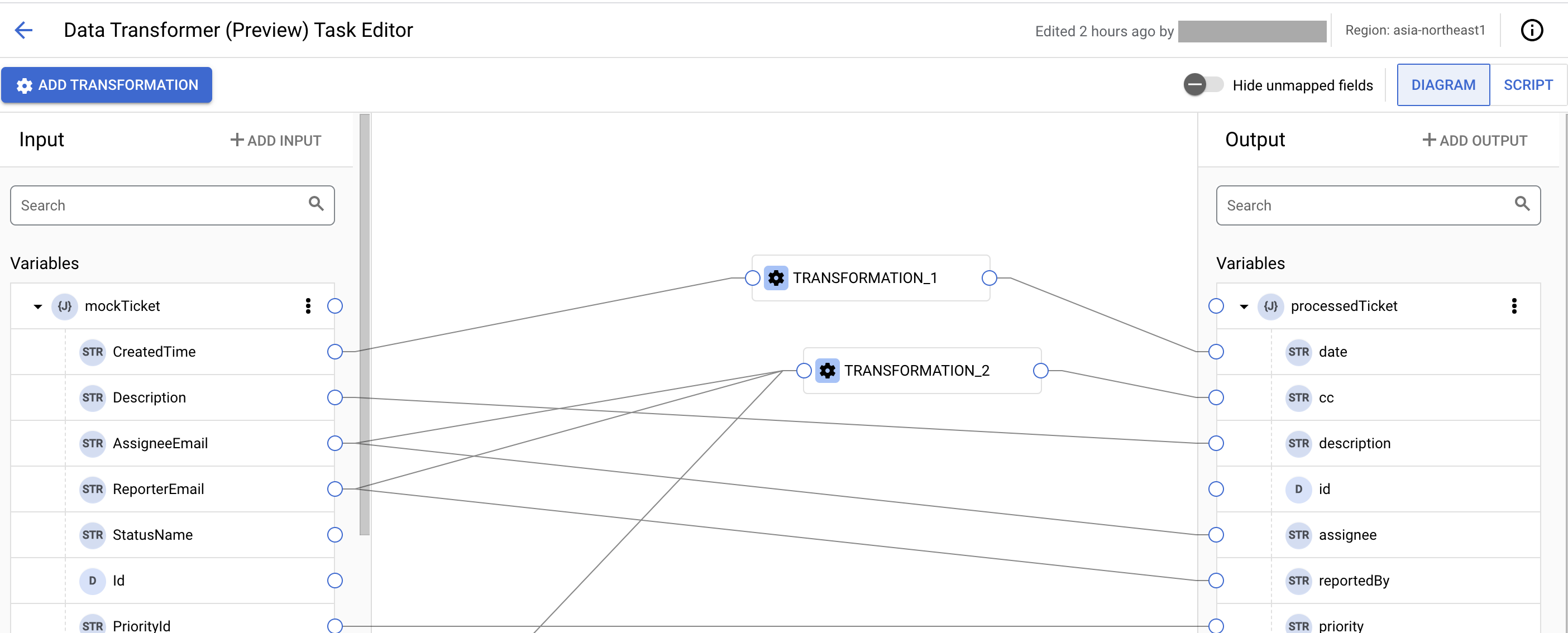Click the TRANSFORMATION_2 settings gear icon
The width and height of the screenshot is (1568, 633).
[828, 371]
